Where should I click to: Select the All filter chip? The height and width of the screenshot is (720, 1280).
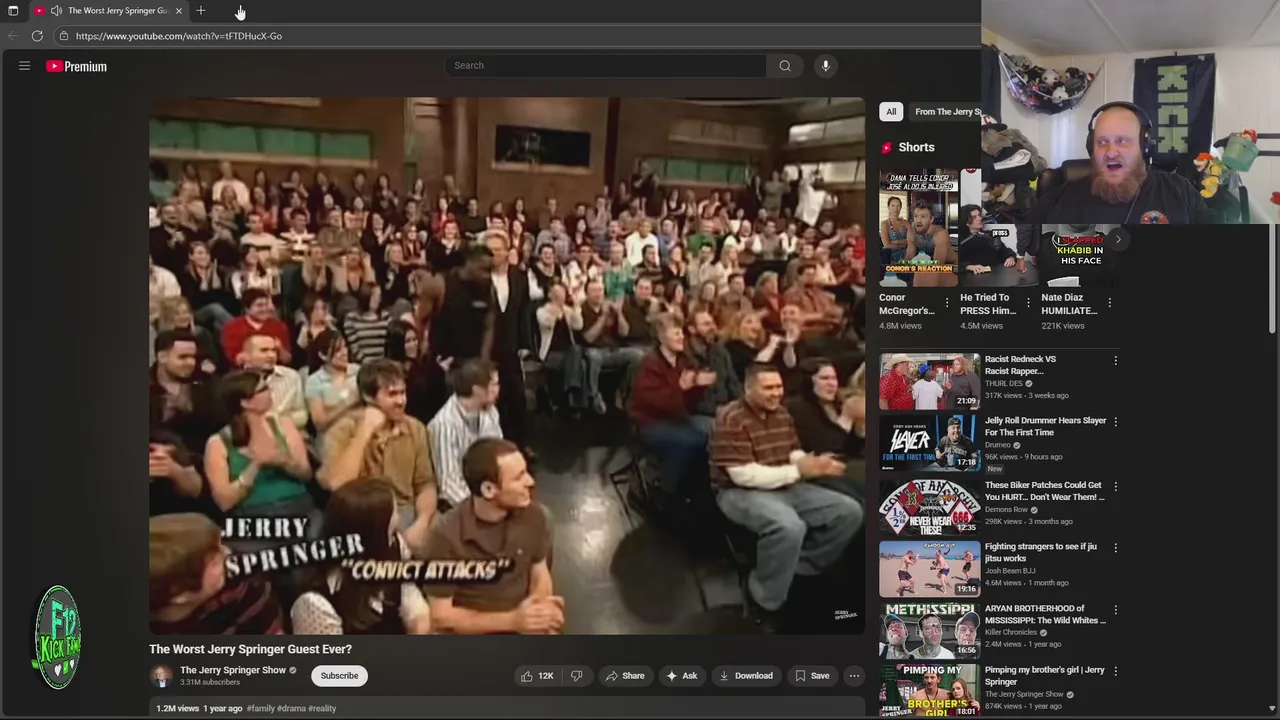pos(891,112)
